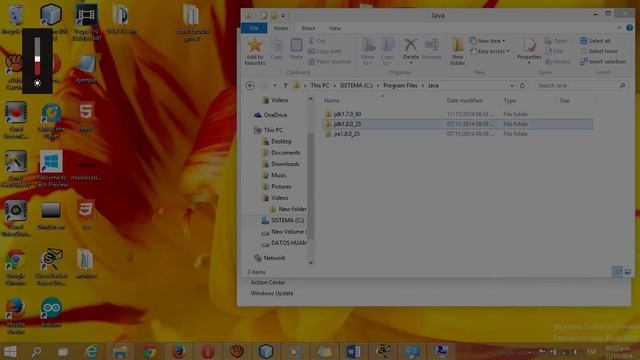The height and width of the screenshot is (360, 640).
Task: Open Internet Explorer from taskbar
Action: pos(91,351)
